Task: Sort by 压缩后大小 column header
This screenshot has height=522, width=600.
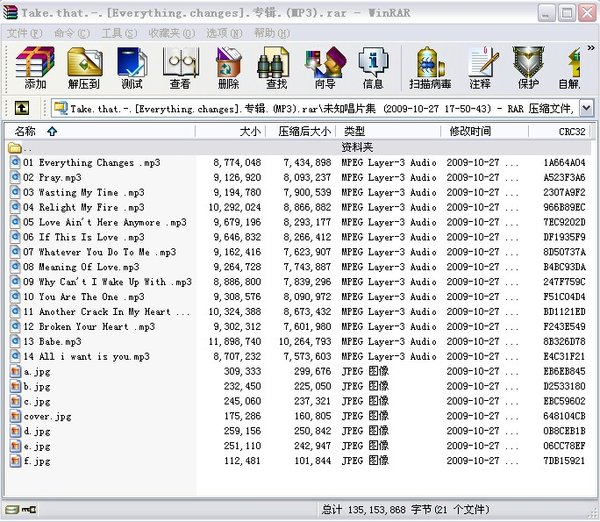Action: tap(301, 131)
